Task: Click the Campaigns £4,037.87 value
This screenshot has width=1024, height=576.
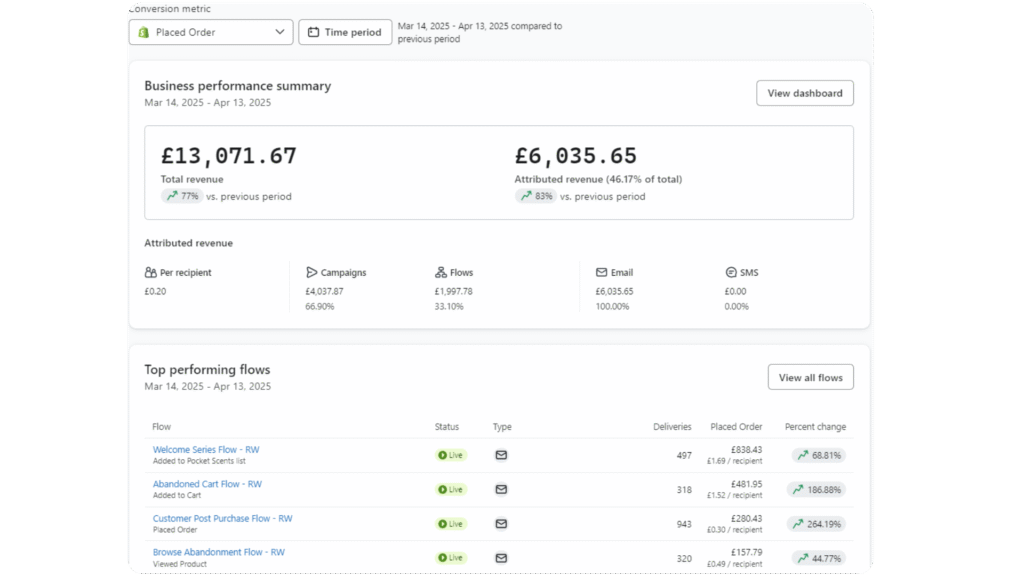Action: [x=324, y=291]
